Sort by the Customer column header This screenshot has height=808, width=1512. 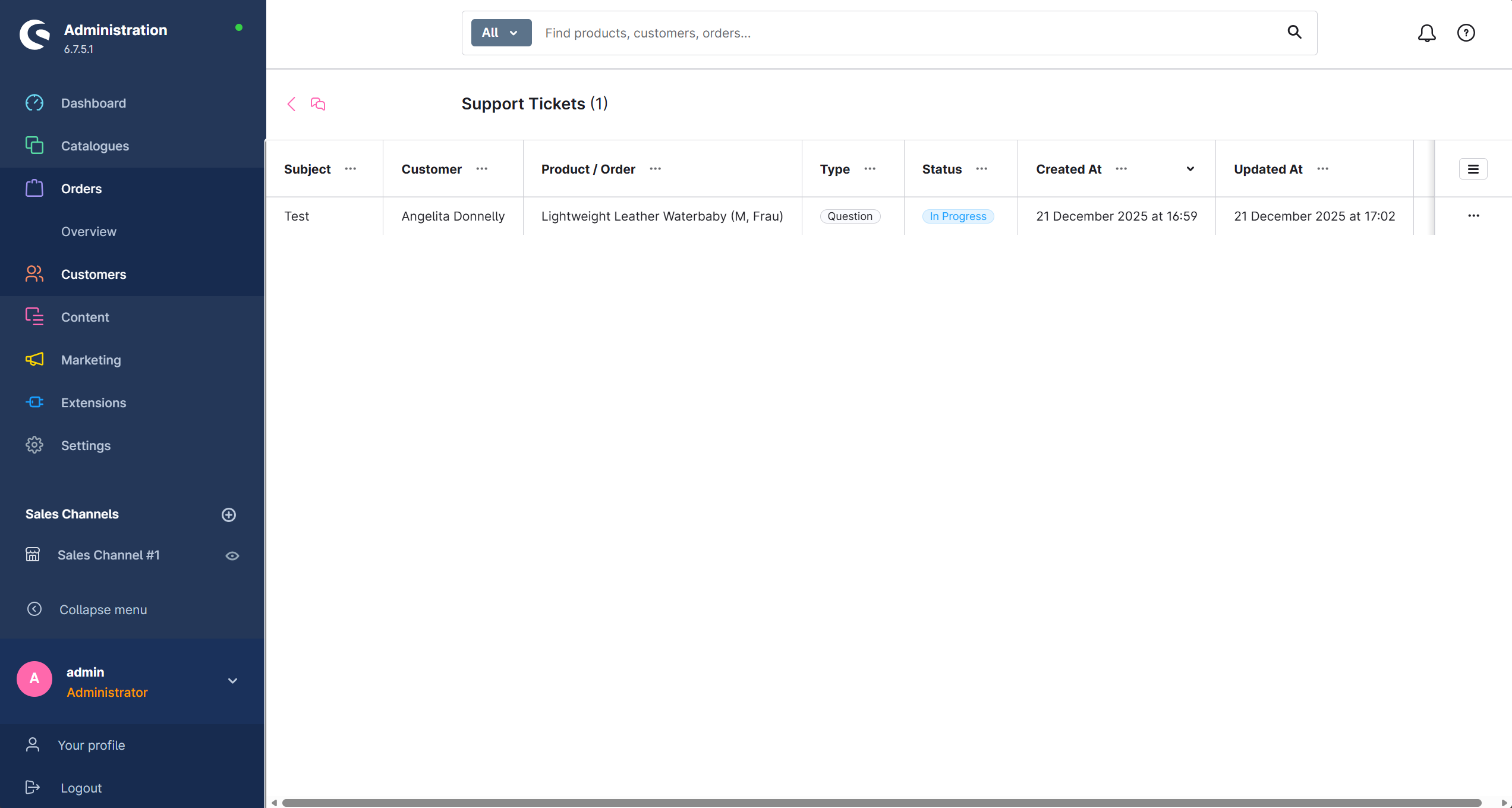(431, 169)
